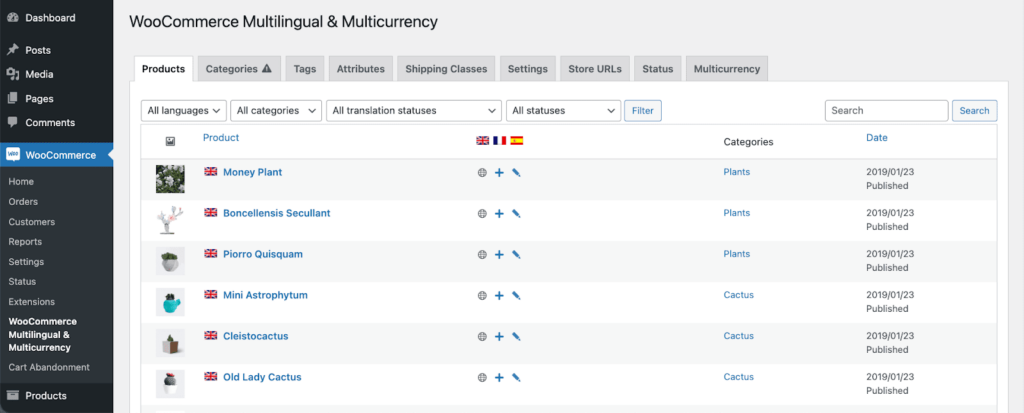Click the Media icon in sidebar
The width and height of the screenshot is (1024, 413).
point(12,74)
